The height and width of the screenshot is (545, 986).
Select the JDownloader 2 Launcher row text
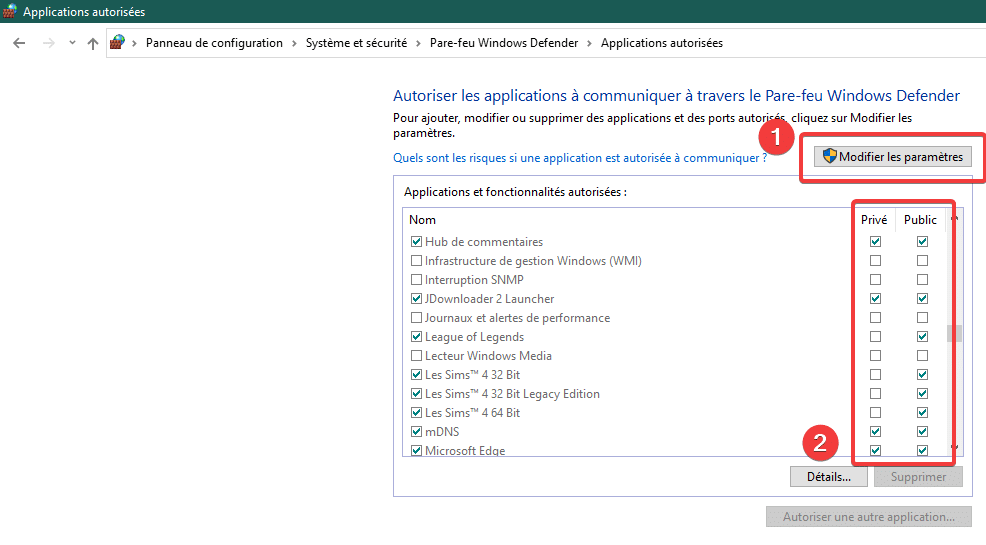[490, 299]
